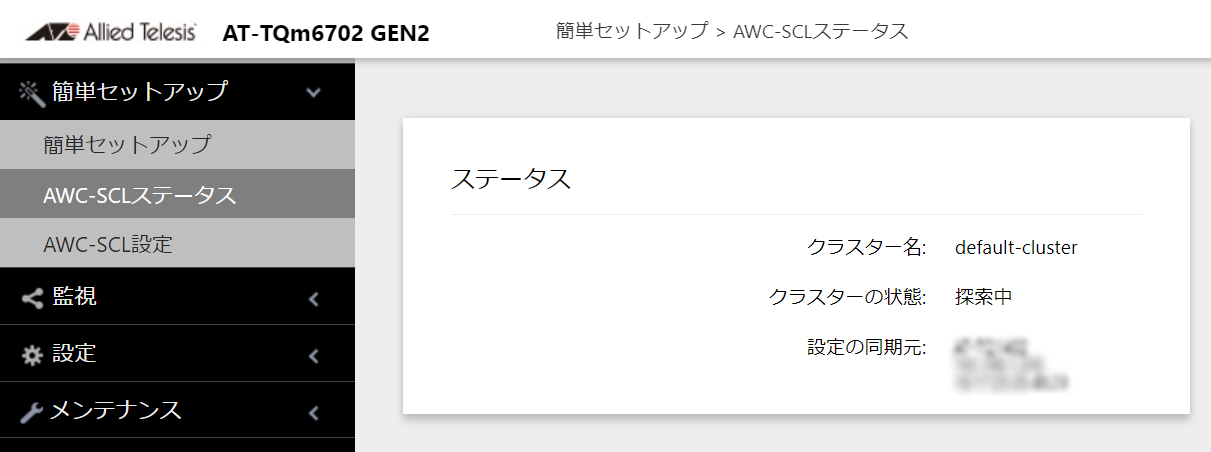Expand the メンテナンス section arrow
The height and width of the screenshot is (452, 1211).
coord(313,411)
